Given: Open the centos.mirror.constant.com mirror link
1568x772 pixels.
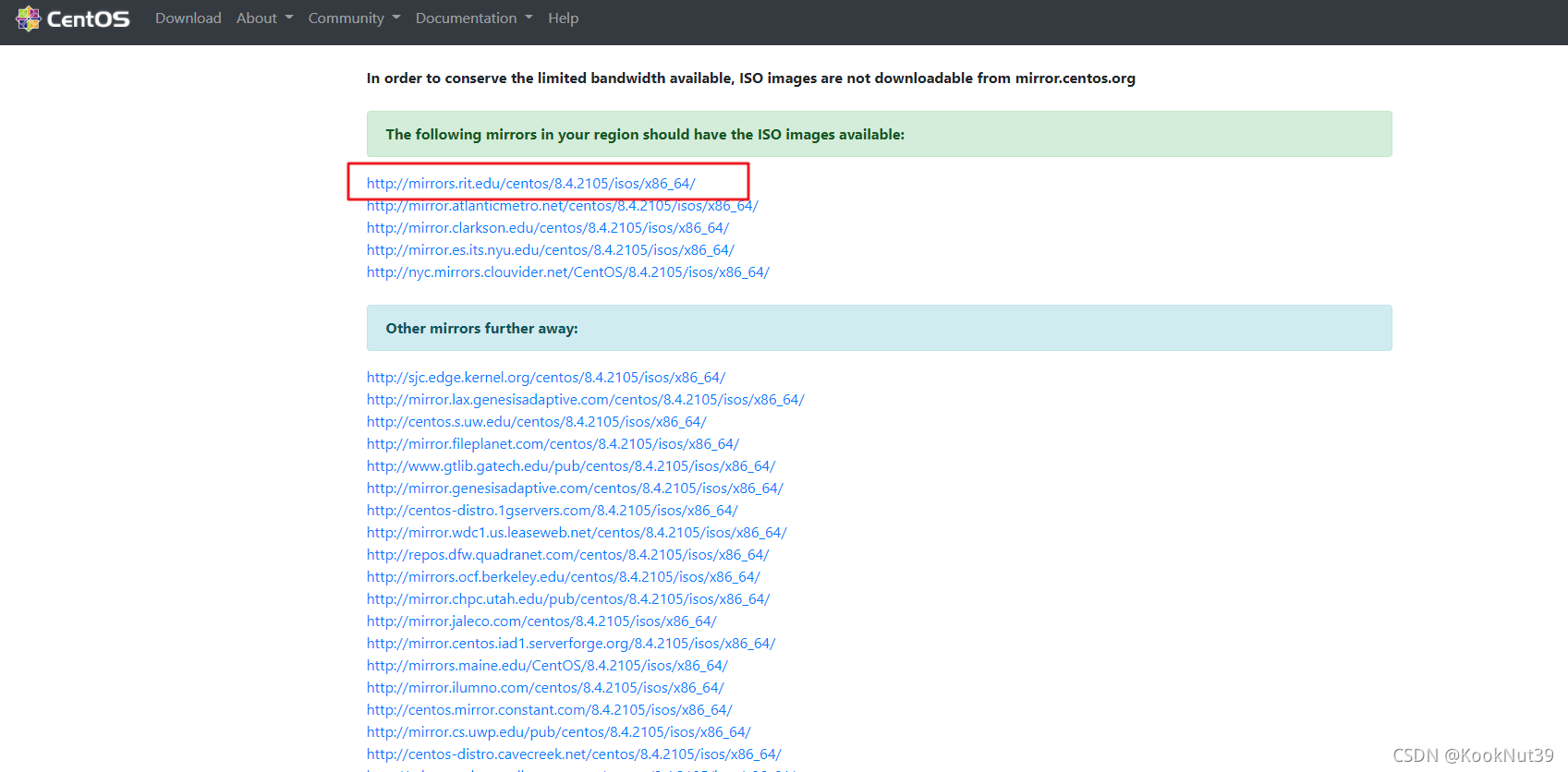Looking at the screenshot, I should click(x=550, y=710).
